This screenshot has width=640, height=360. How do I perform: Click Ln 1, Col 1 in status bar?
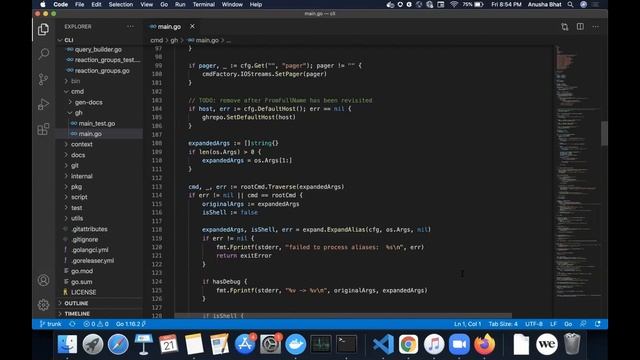[467, 324]
